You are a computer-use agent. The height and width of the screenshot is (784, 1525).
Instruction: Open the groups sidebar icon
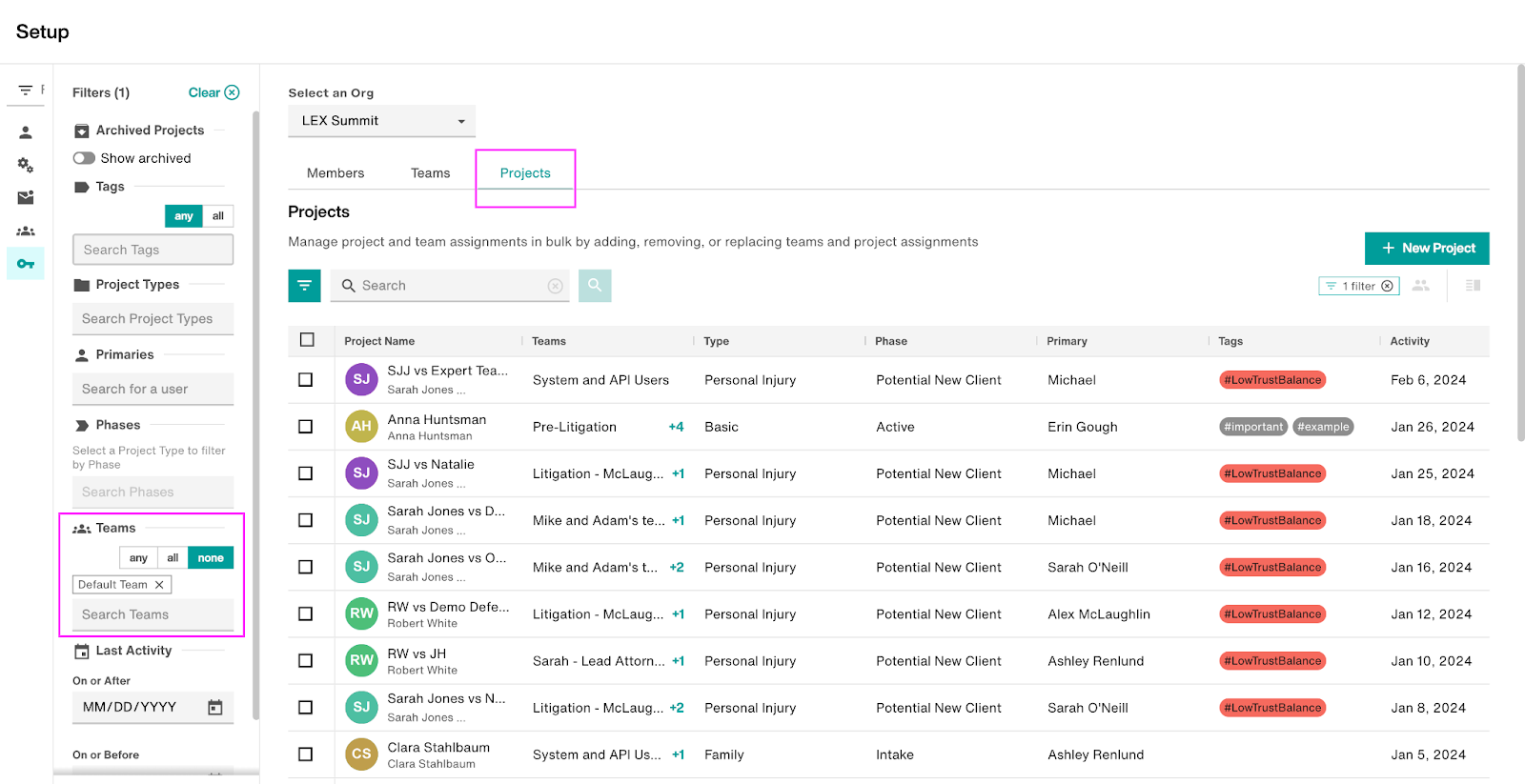[x=26, y=231]
